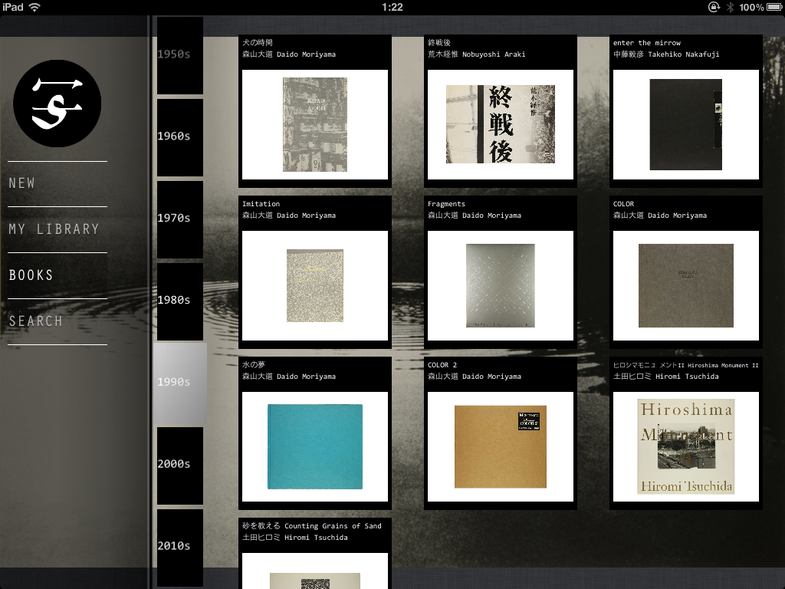Image resolution: width=785 pixels, height=589 pixels.
Task: Switch to the 1980s decade tab
Action: point(180,302)
